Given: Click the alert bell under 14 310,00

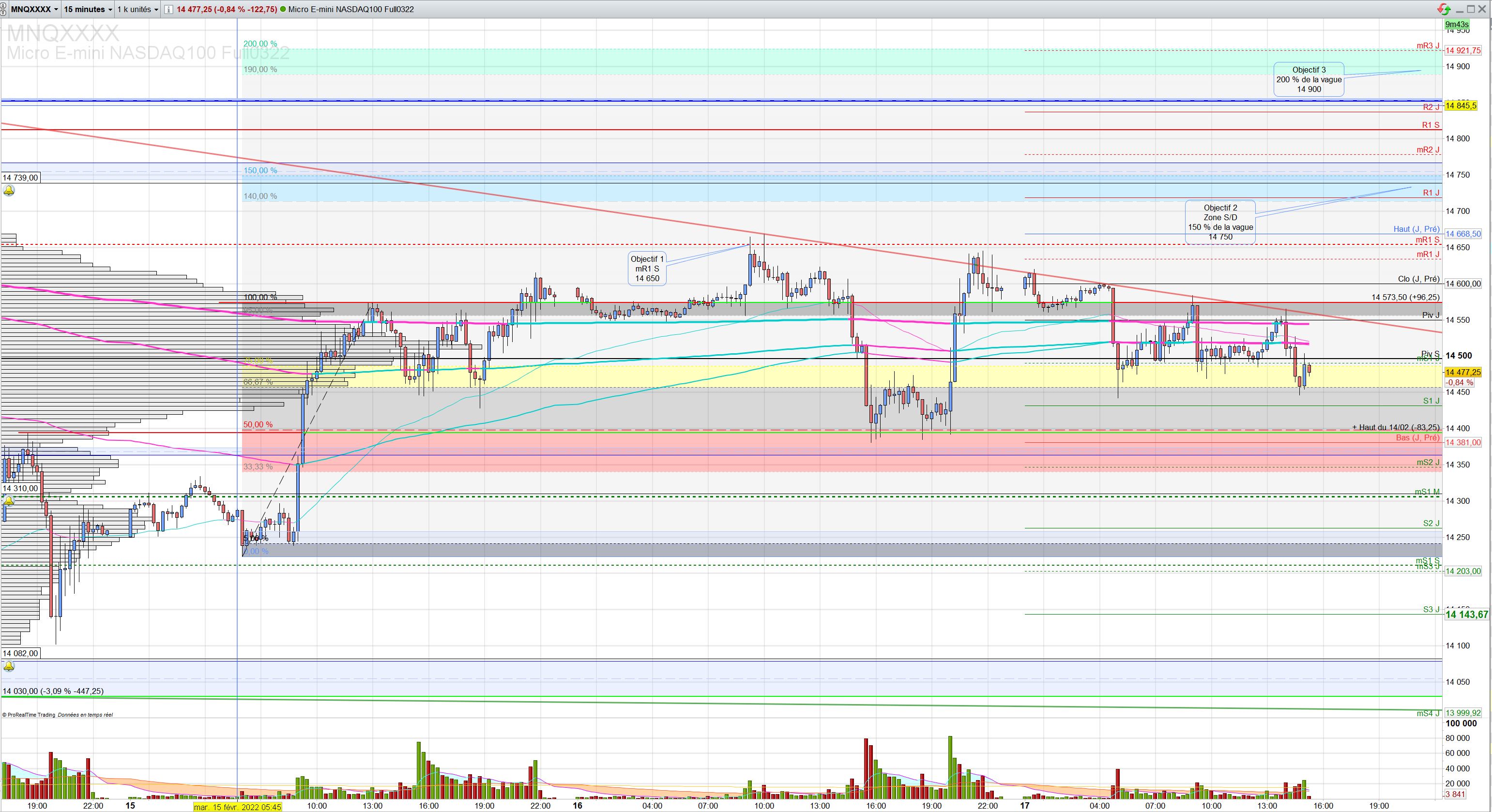Looking at the screenshot, I should 9,501.
